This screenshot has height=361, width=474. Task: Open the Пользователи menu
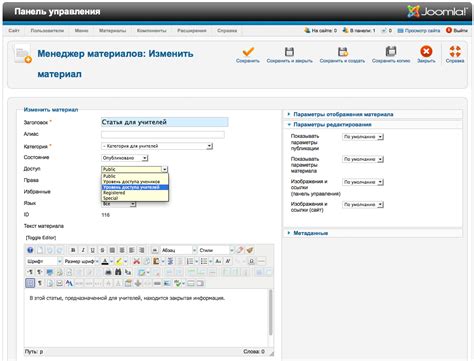click(x=47, y=31)
